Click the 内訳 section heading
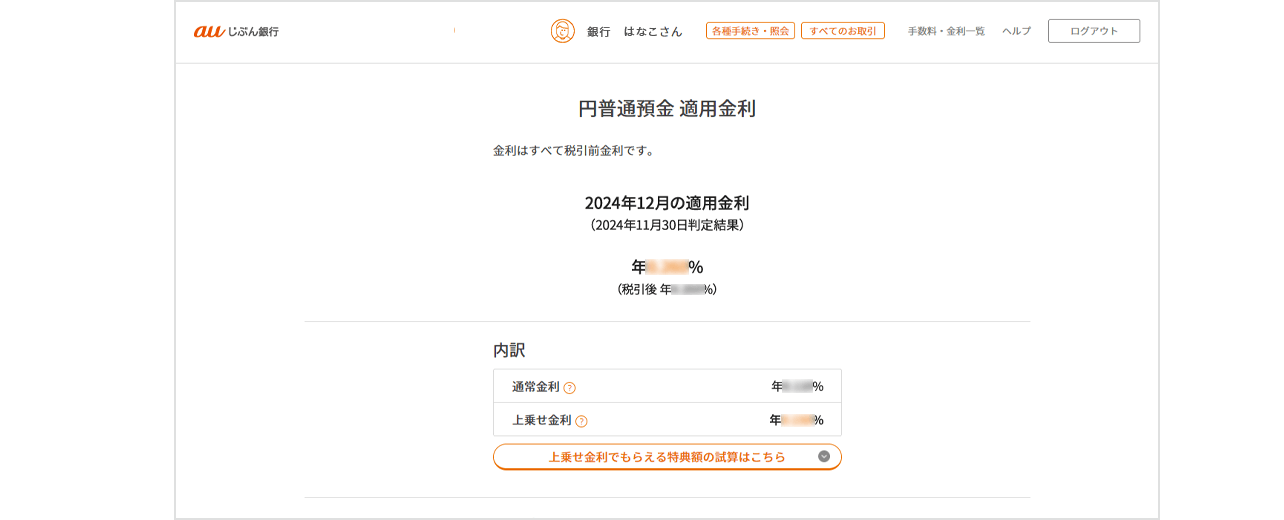 click(x=509, y=350)
